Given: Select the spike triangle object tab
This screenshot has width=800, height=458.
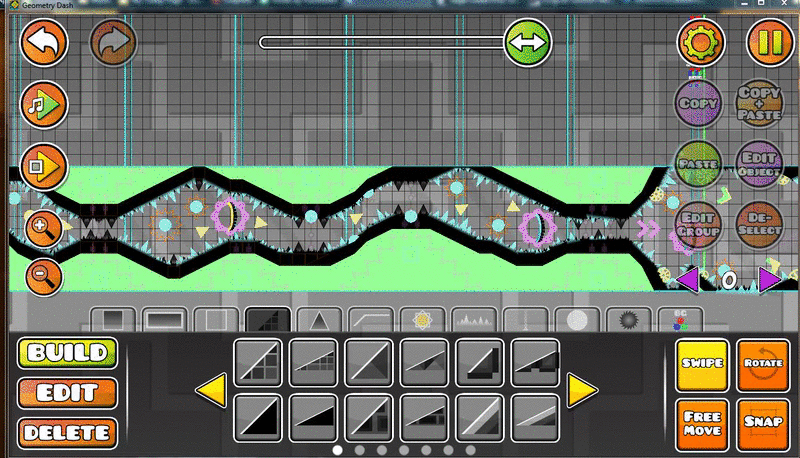Looking at the screenshot, I should click(x=319, y=320).
